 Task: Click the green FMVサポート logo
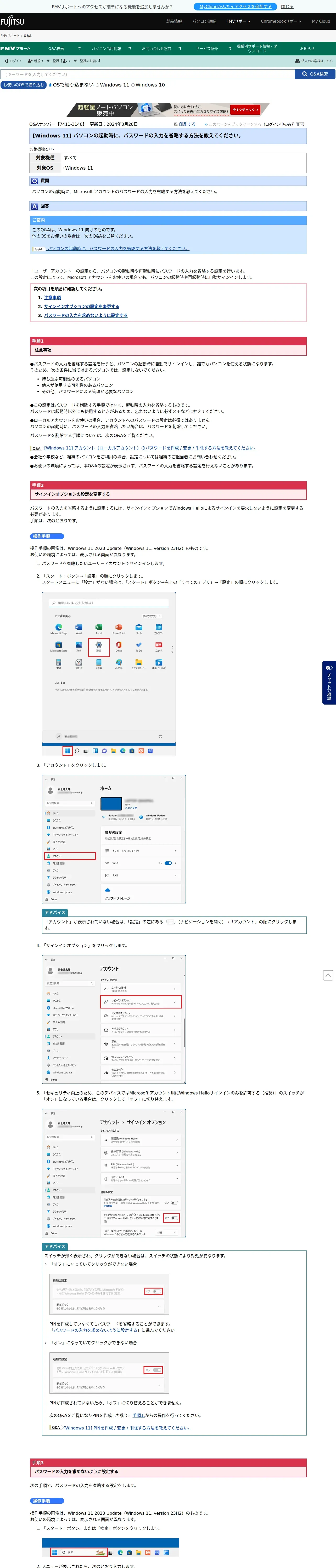15,49
